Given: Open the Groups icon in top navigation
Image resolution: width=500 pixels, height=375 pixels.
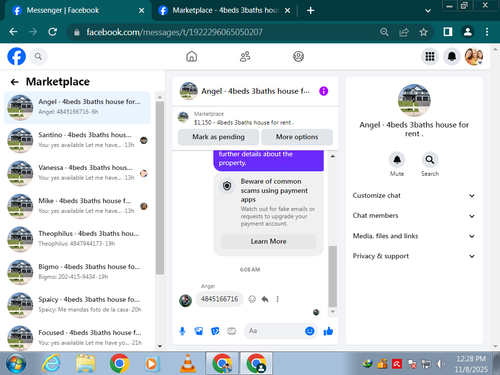Looking at the screenshot, I should [298, 56].
